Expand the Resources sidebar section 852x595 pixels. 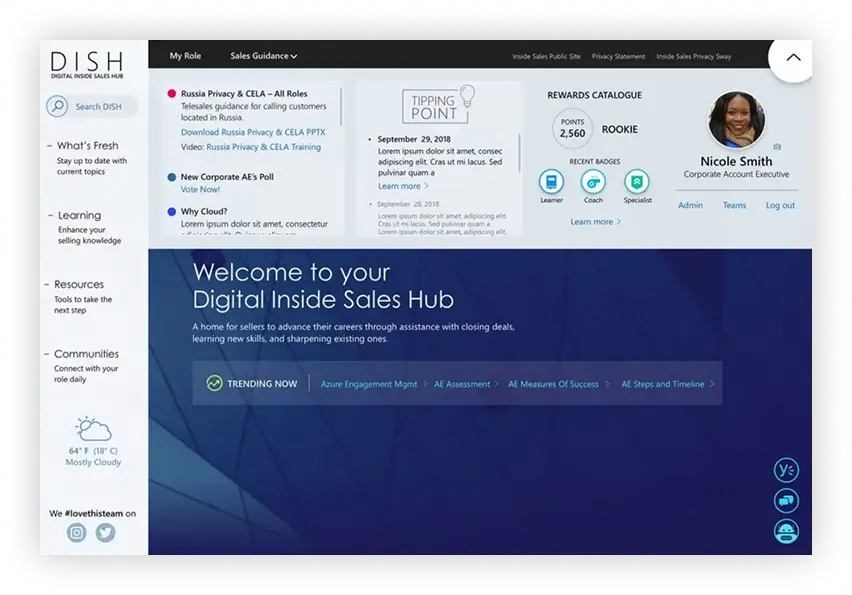[x=79, y=284]
